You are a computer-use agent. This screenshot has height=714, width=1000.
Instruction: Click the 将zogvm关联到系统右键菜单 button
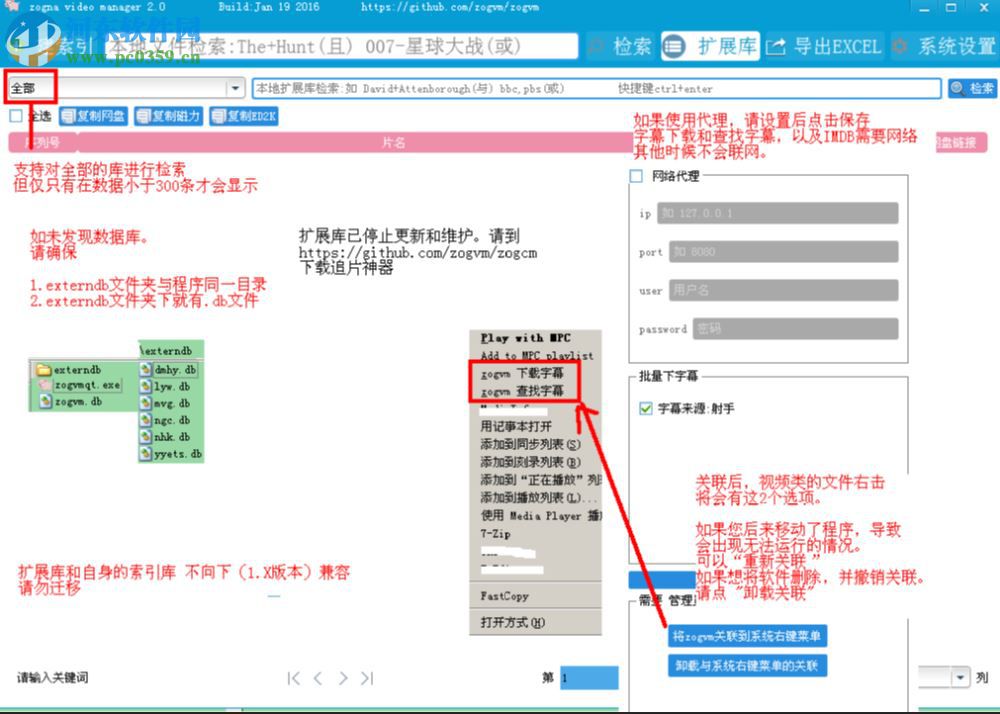(x=746, y=636)
